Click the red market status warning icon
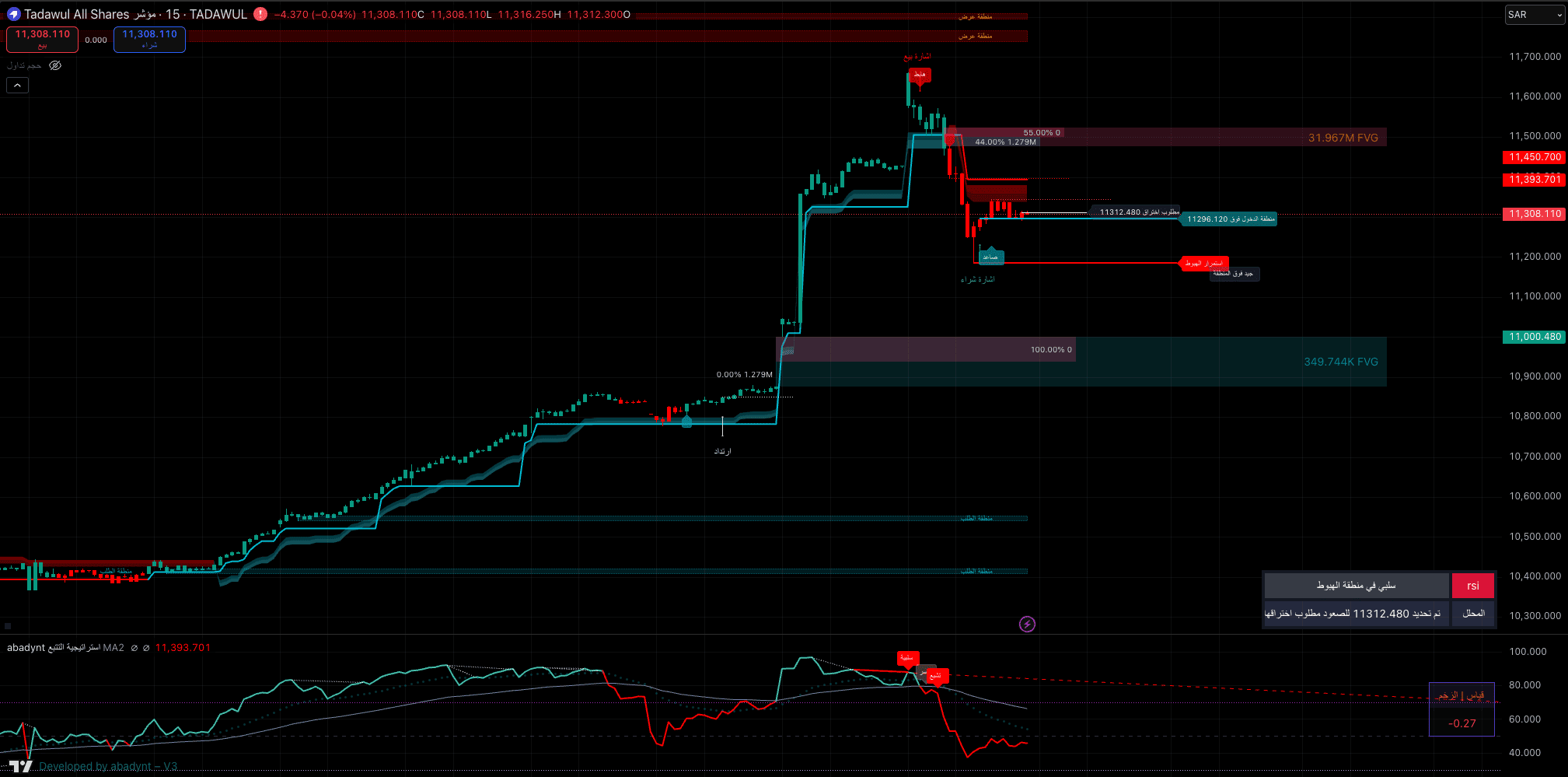Viewport: 1568px width, 777px height. tap(260, 14)
